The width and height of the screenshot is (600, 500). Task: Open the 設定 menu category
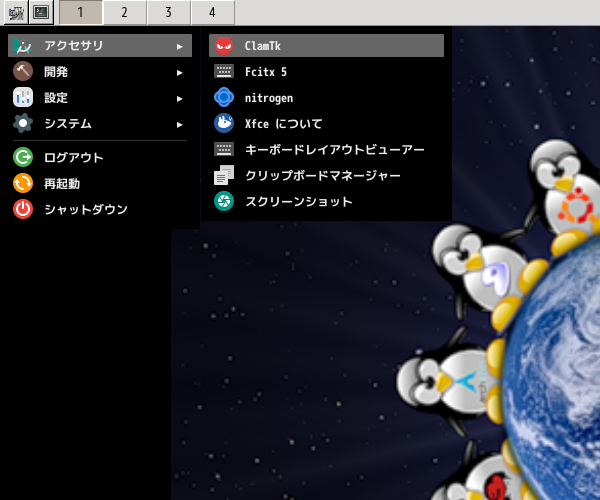(100, 98)
